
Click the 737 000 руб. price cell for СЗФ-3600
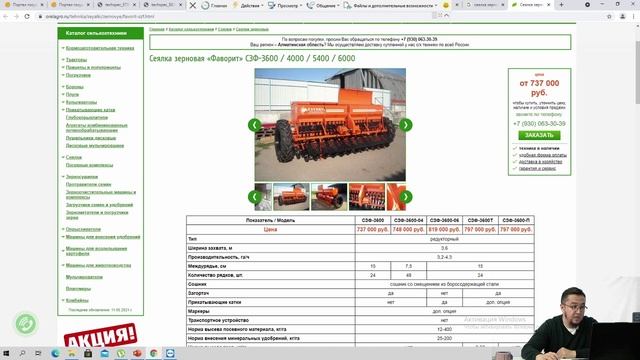point(372,229)
